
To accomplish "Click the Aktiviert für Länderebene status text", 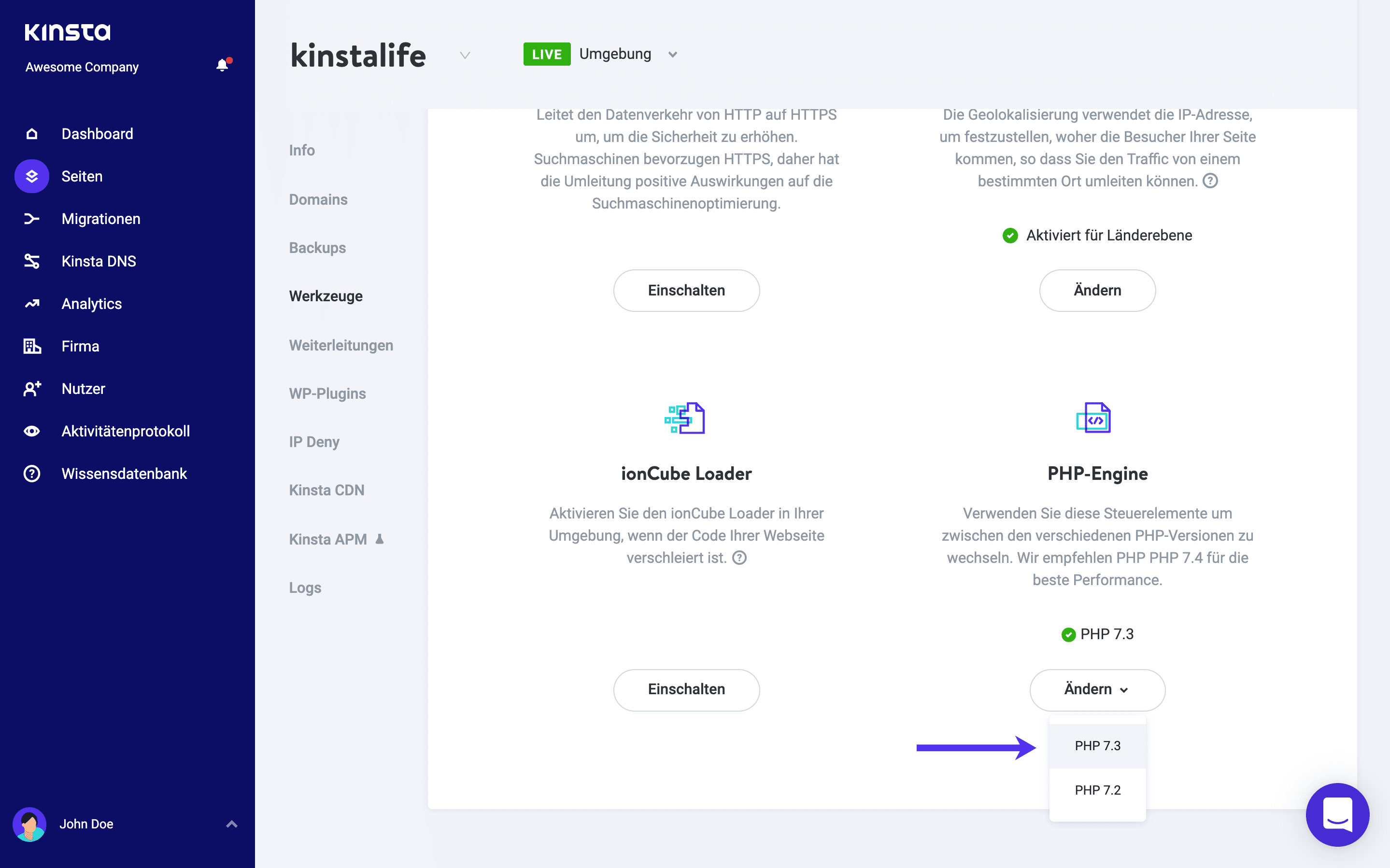I will (x=1109, y=236).
